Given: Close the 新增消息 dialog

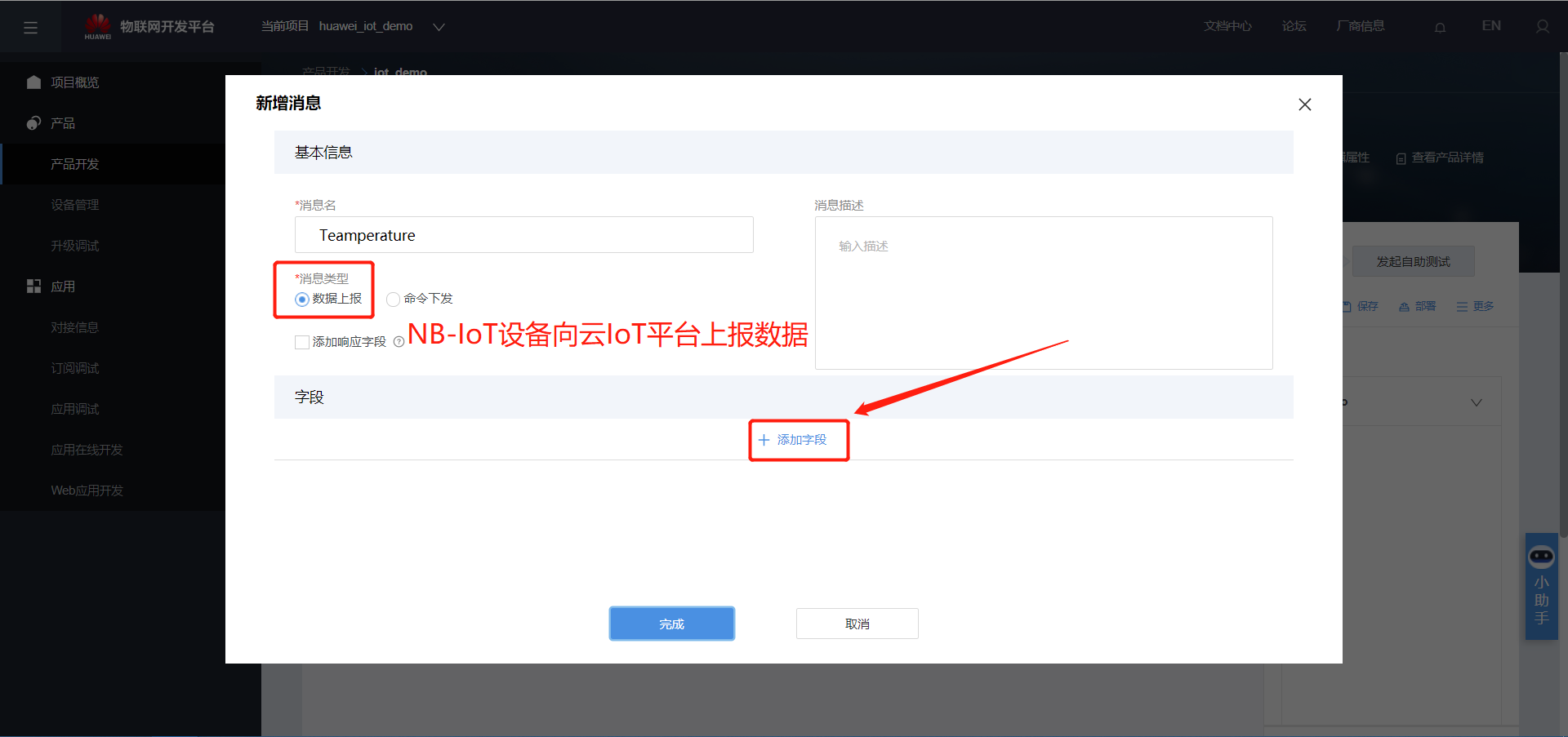Looking at the screenshot, I should click(x=1305, y=104).
